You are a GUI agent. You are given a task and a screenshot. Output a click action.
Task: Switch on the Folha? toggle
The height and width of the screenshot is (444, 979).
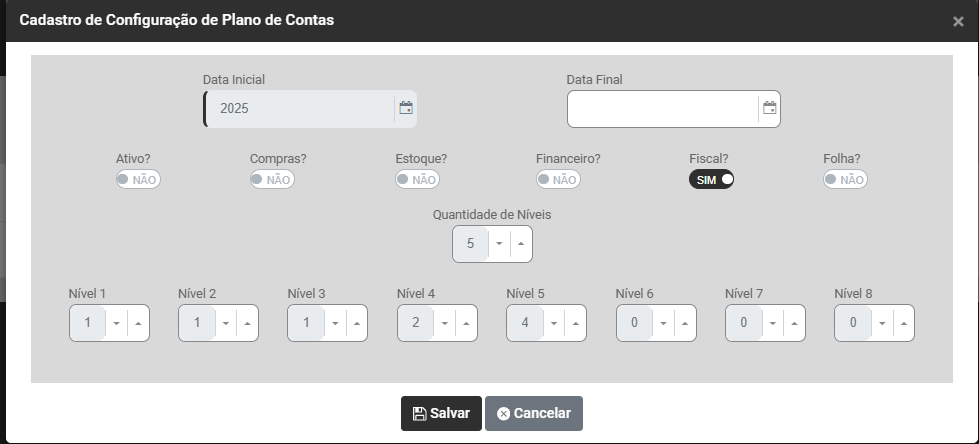click(845, 179)
